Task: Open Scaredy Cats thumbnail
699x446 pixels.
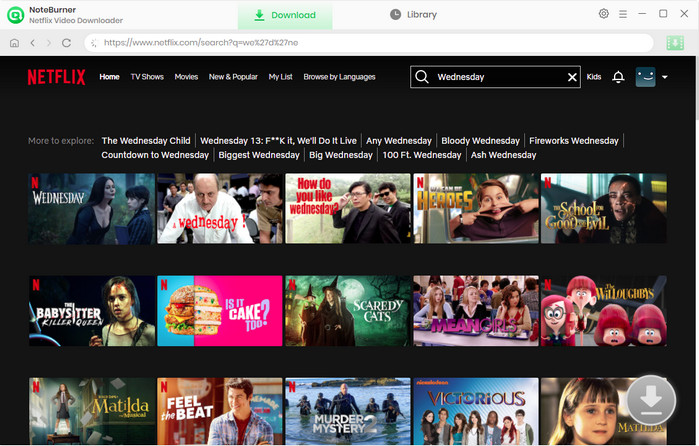Action: 348,311
